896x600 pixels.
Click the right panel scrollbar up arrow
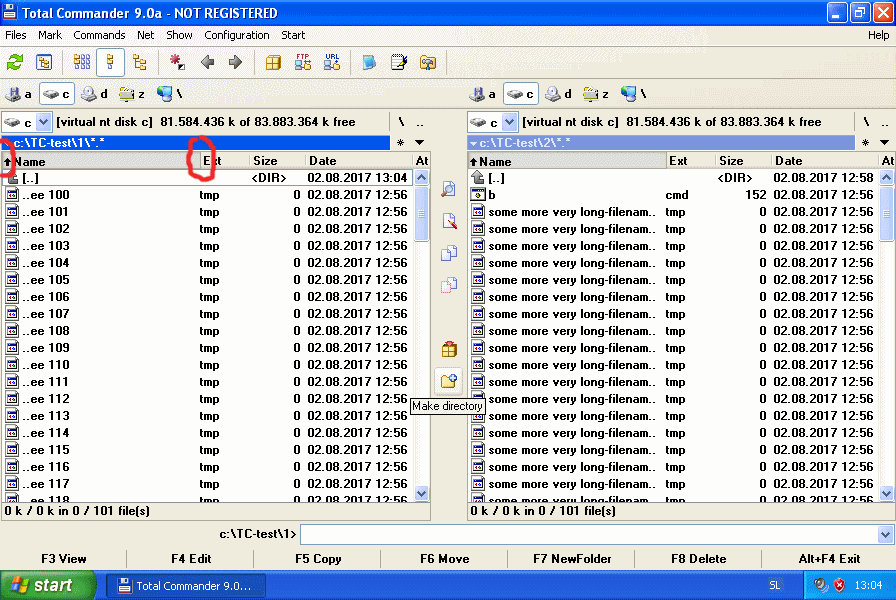(886, 178)
